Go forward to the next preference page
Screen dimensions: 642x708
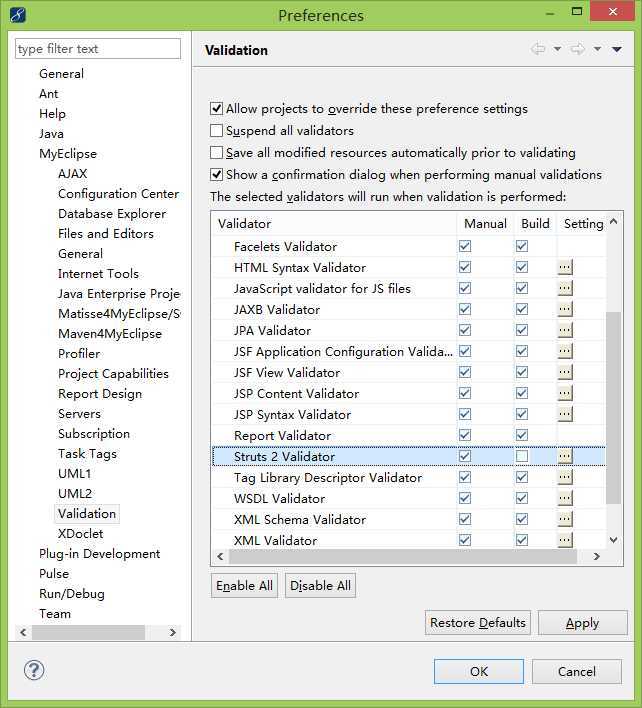(x=577, y=49)
